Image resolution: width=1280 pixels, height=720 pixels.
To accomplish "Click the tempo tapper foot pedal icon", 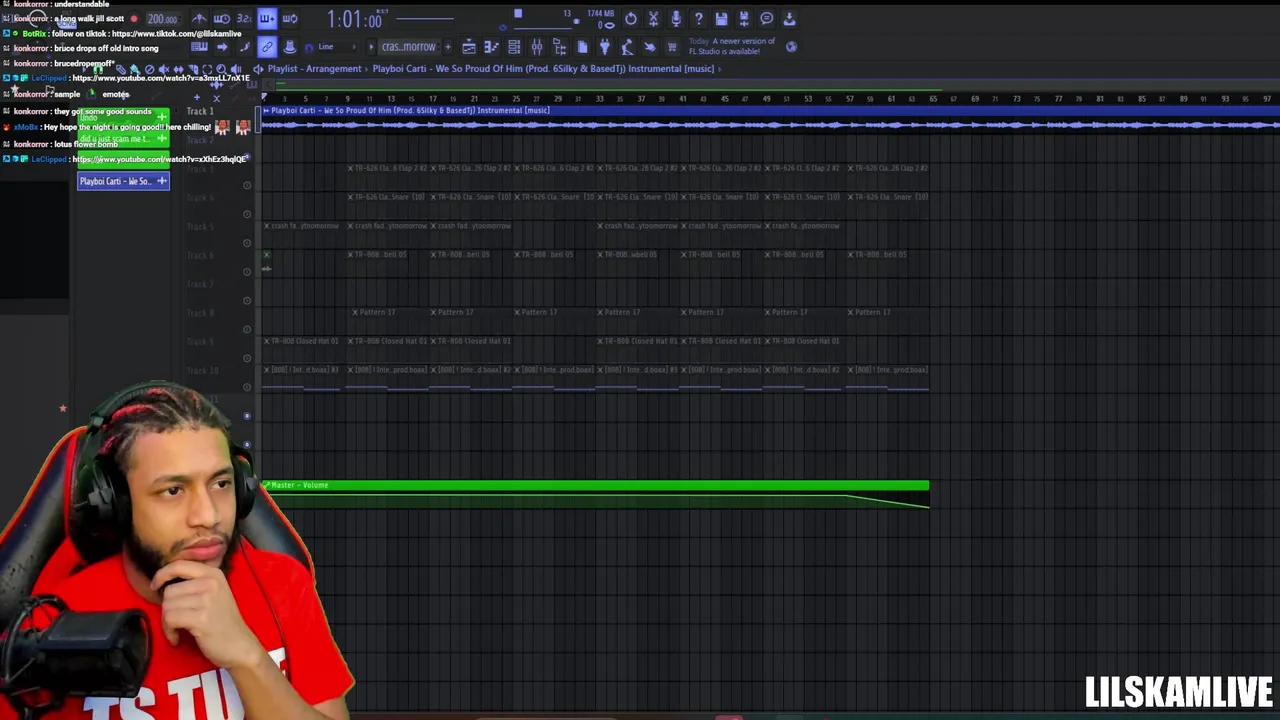I will click(x=627, y=47).
